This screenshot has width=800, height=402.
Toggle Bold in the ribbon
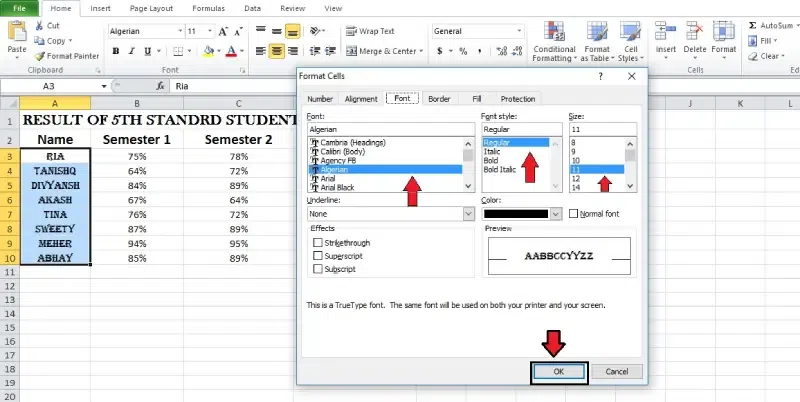[116, 51]
